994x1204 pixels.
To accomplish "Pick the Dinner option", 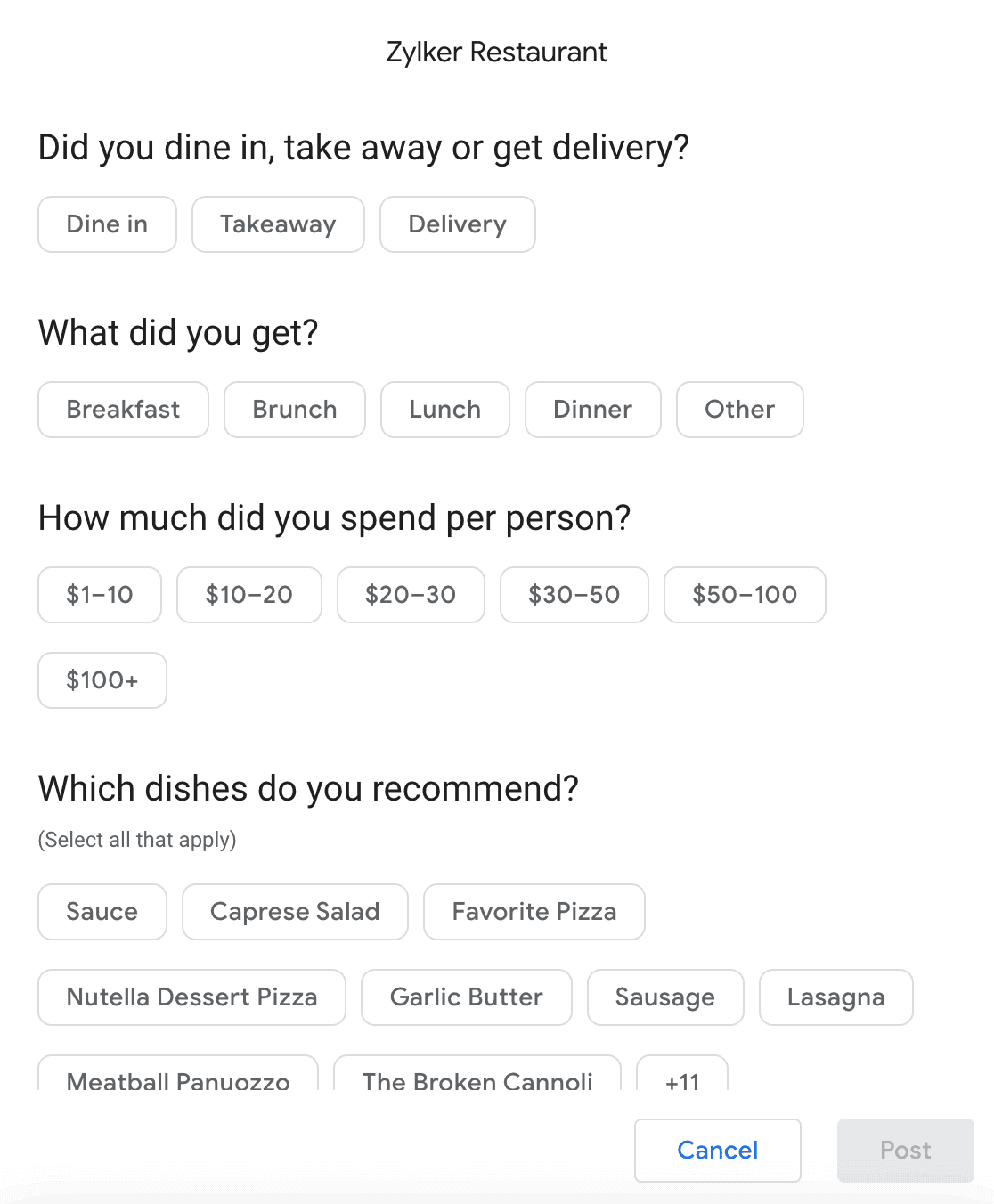I will 592,410.
